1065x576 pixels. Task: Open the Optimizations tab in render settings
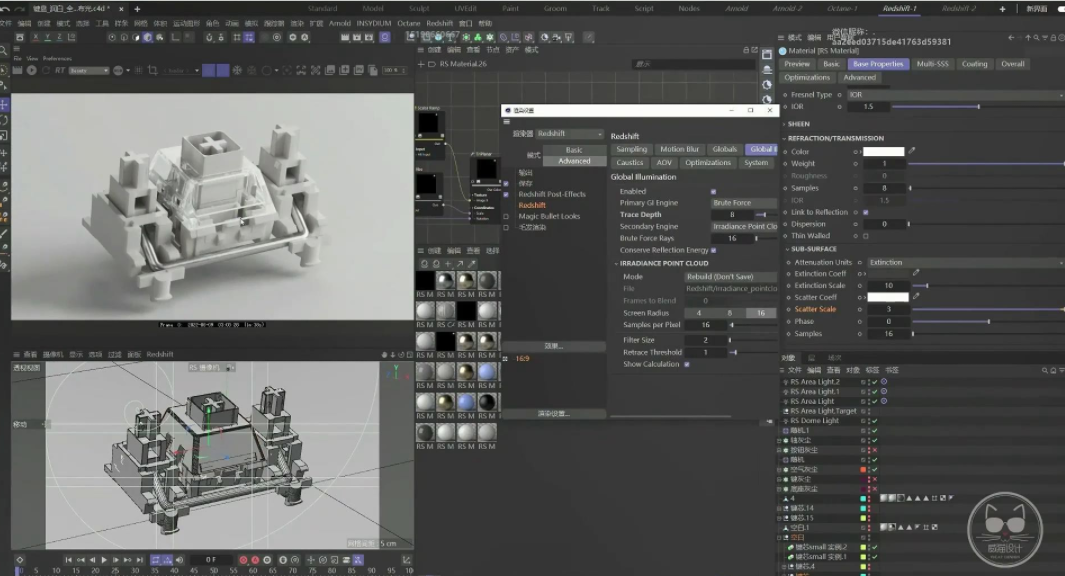point(708,163)
